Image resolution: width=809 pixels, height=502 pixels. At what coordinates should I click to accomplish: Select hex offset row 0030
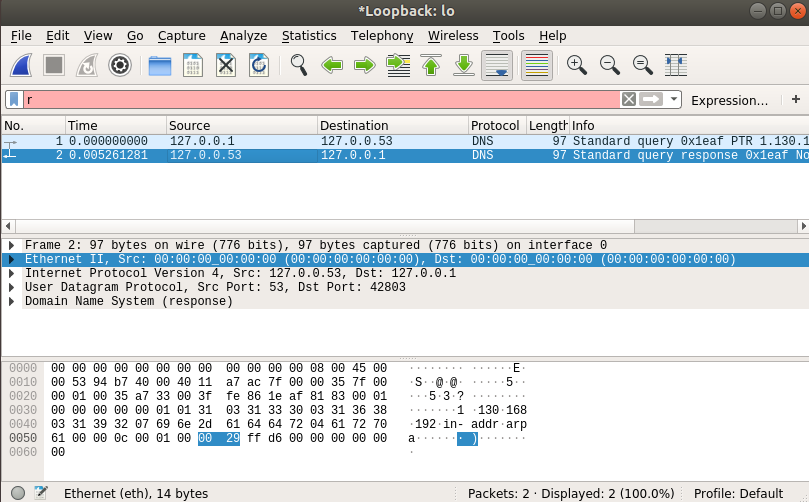[x=23, y=410]
